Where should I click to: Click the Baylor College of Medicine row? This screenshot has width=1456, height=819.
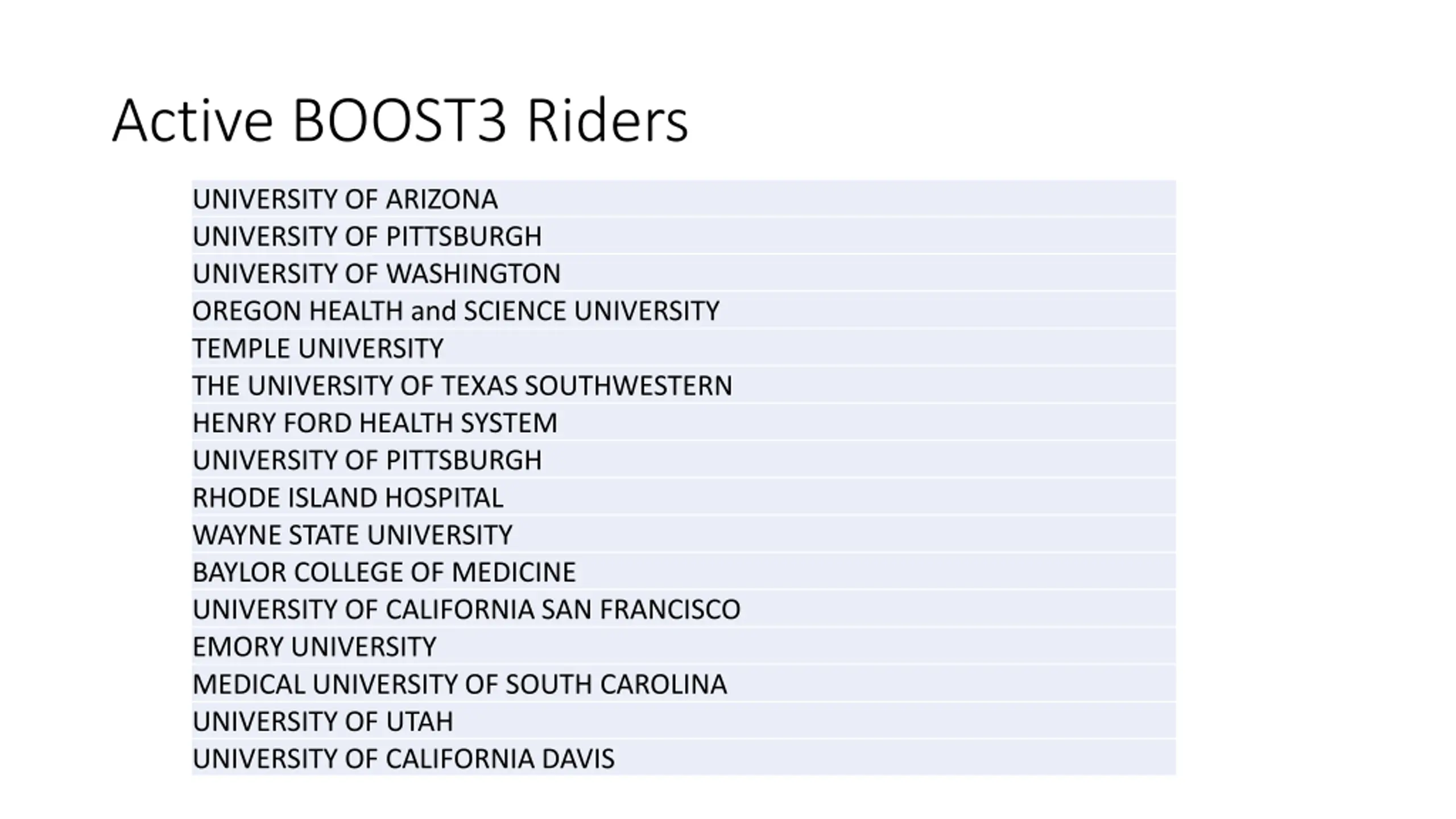(684, 572)
